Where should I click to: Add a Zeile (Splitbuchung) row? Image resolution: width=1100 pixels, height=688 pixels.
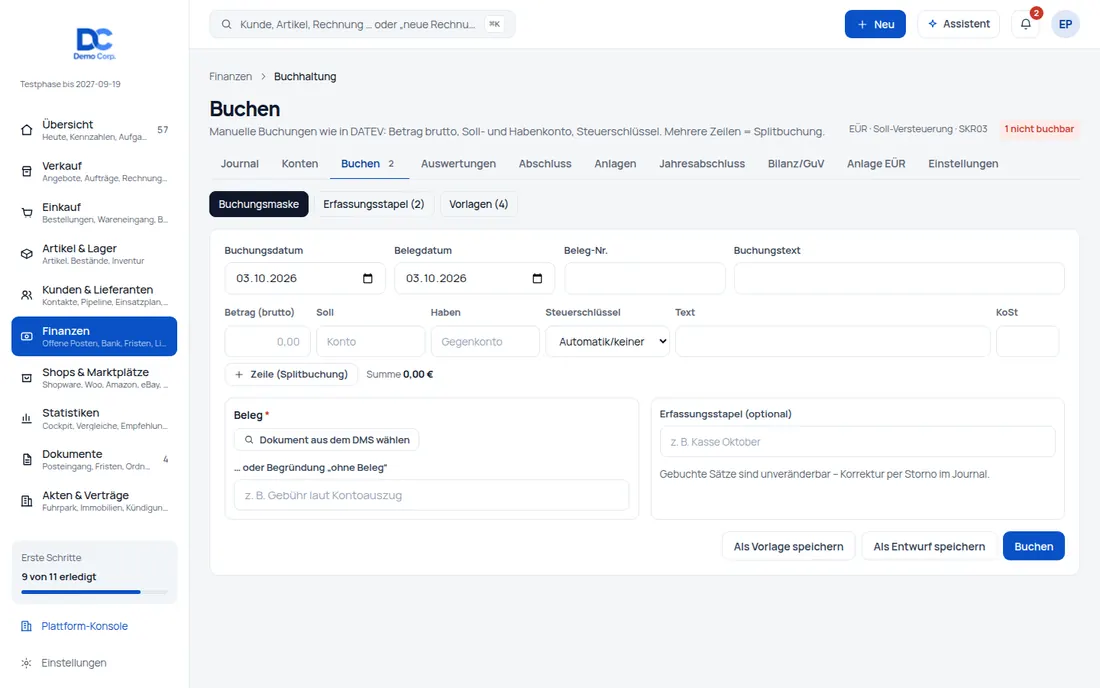(x=291, y=375)
